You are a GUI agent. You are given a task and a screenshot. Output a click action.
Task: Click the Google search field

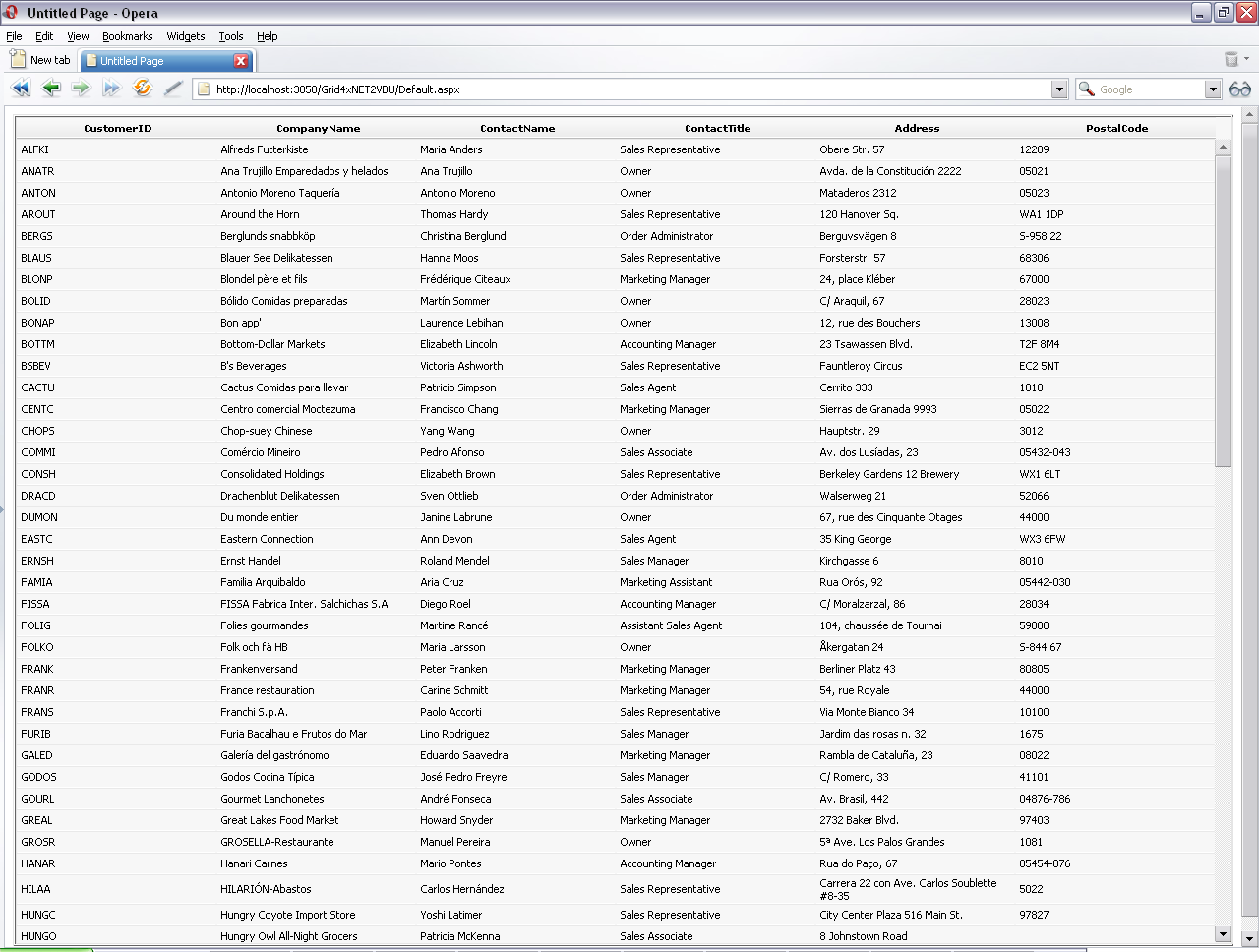(x=1149, y=89)
